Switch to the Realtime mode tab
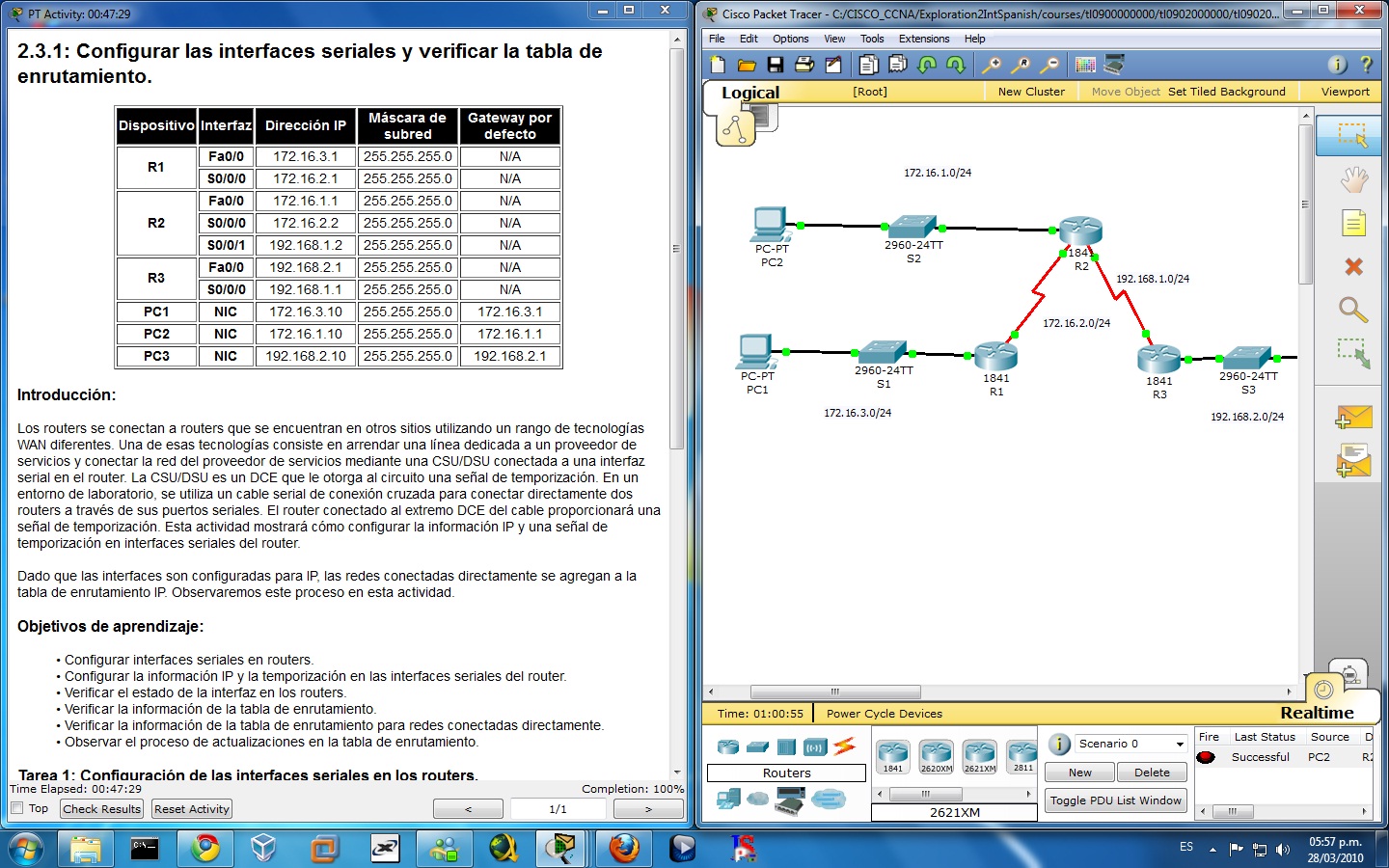Screen dimensions: 1389x868 click(x=1317, y=713)
